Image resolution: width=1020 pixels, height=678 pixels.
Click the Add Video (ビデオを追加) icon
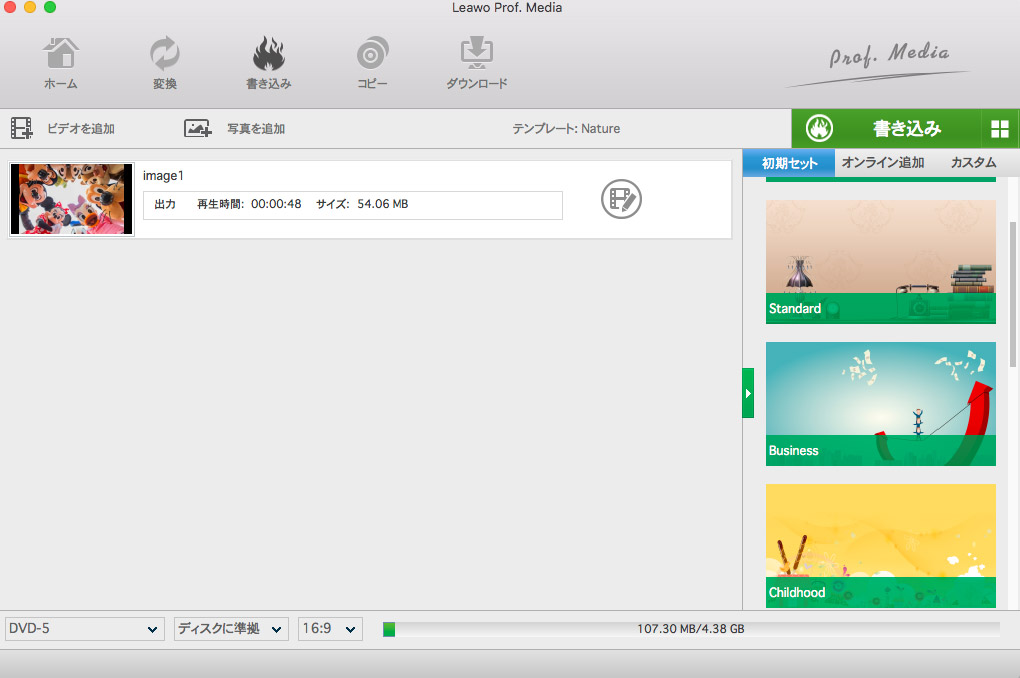(x=22, y=128)
